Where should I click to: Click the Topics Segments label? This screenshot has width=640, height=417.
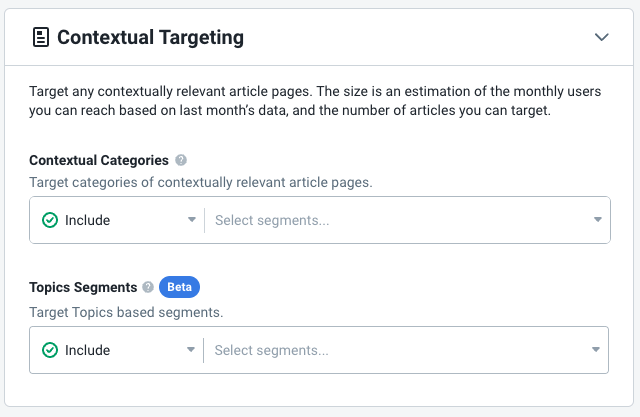click(83, 287)
